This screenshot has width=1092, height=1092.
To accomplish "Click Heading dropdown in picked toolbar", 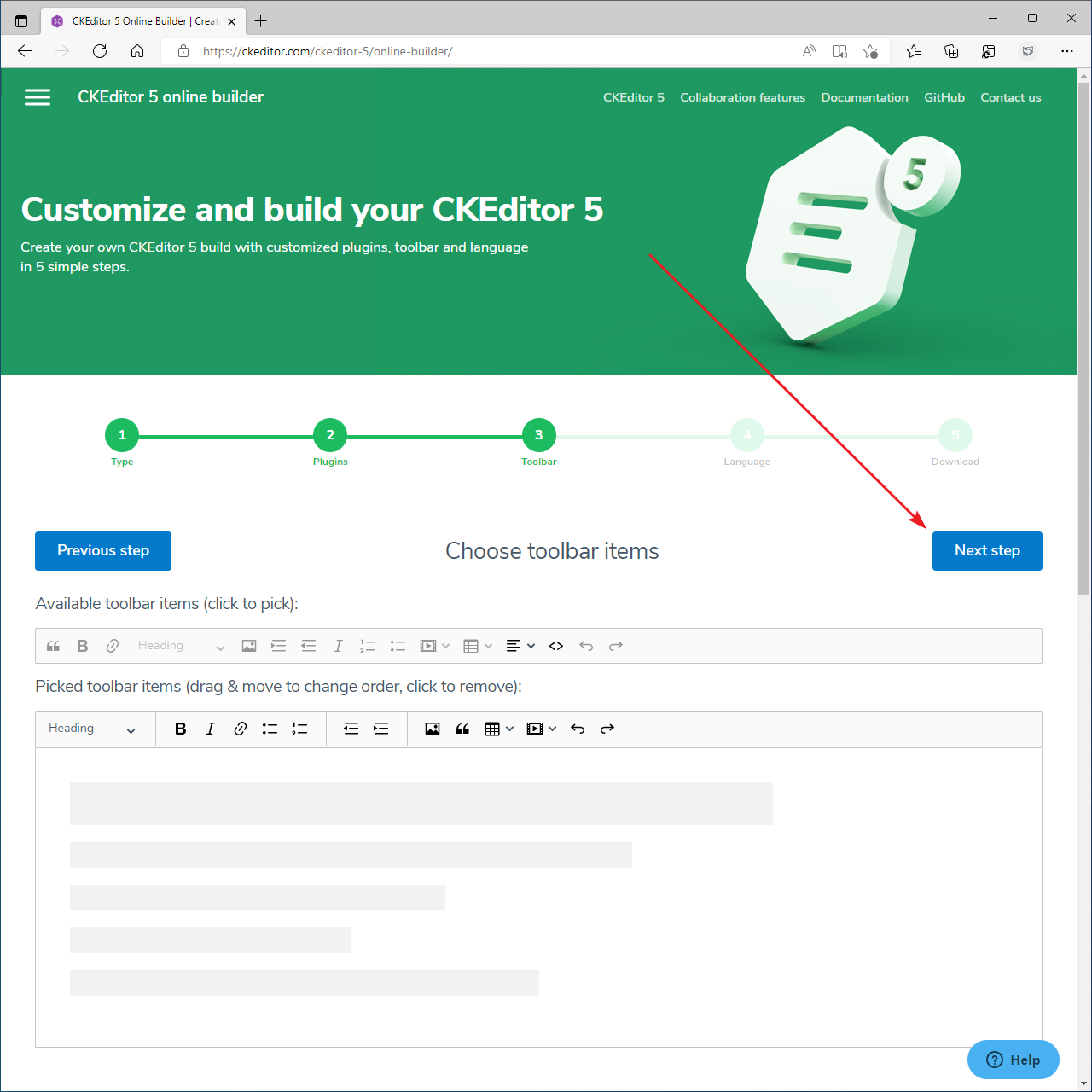I will (92, 729).
